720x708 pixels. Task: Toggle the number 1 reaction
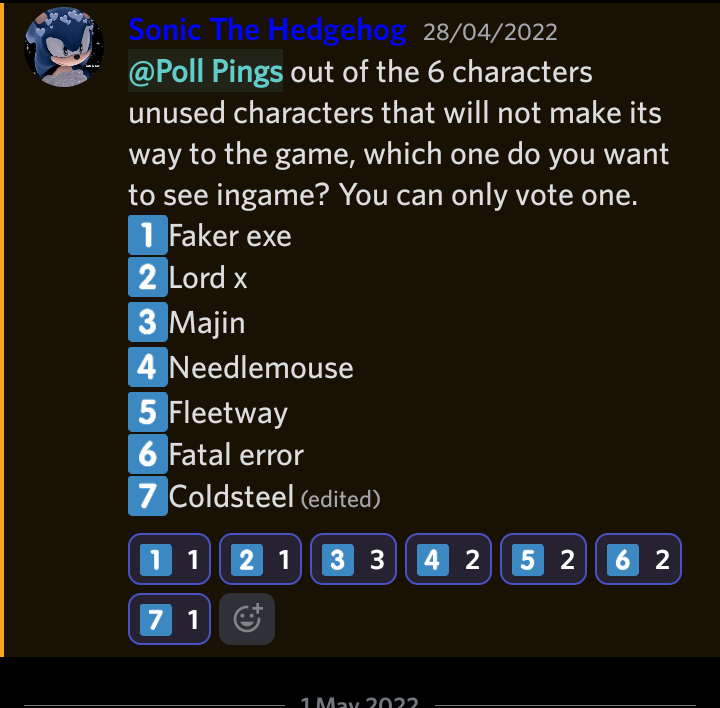pos(169,560)
